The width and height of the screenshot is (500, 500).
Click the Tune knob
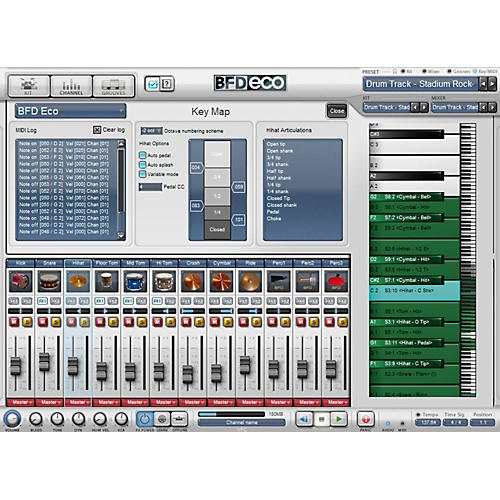[x=57, y=419]
